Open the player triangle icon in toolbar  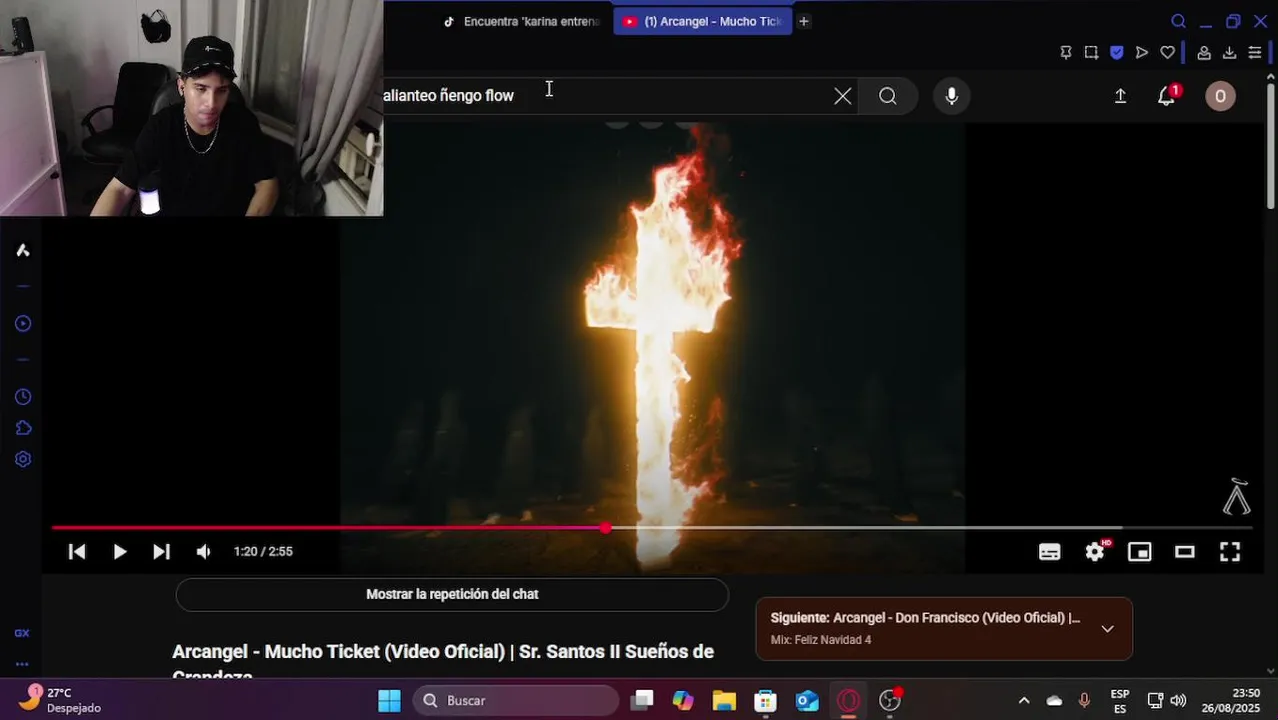[1142, 53]
